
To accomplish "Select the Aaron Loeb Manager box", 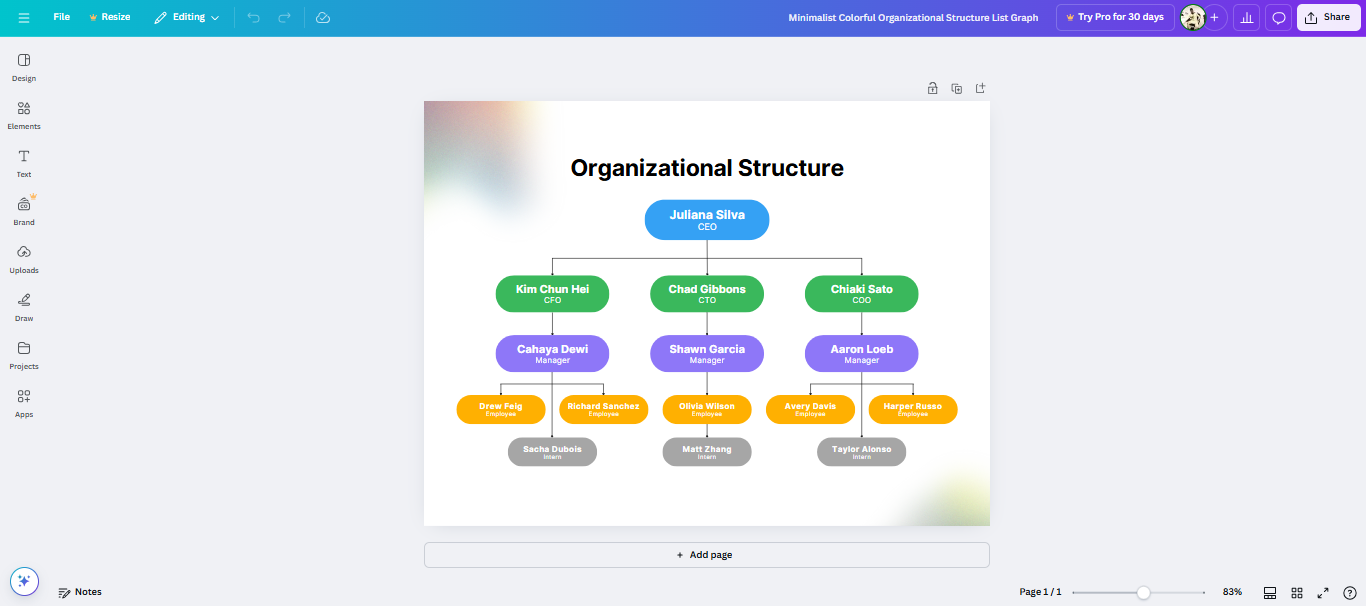I will pyautogui.click(x=861, y=354).
